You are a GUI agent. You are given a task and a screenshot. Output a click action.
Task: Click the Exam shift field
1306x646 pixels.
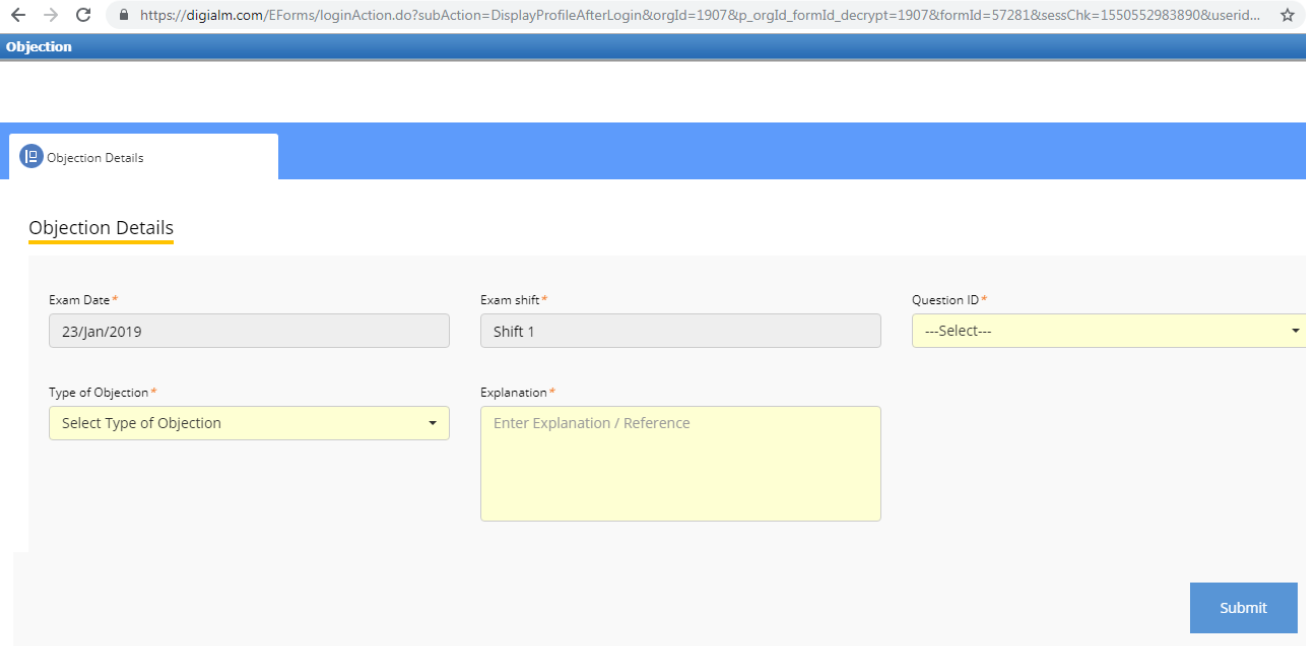point(680,331)
